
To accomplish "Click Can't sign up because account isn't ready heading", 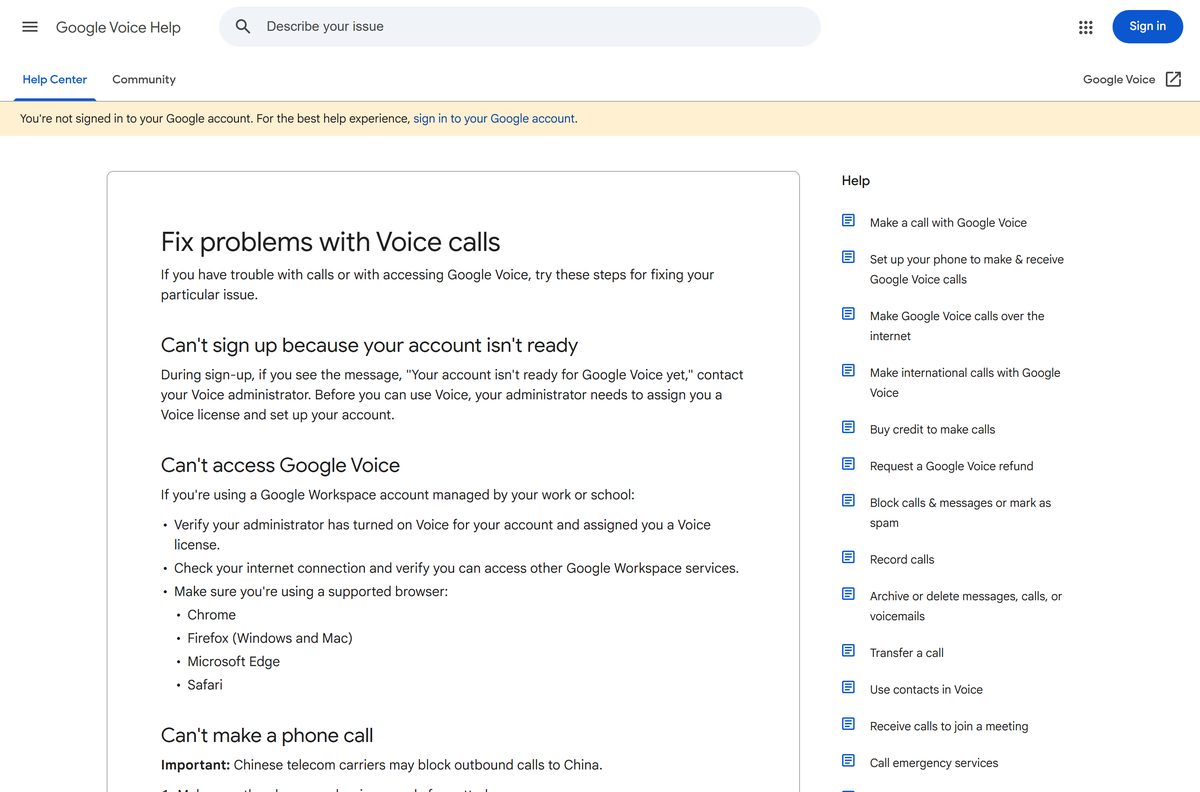I will pos(369,345).
